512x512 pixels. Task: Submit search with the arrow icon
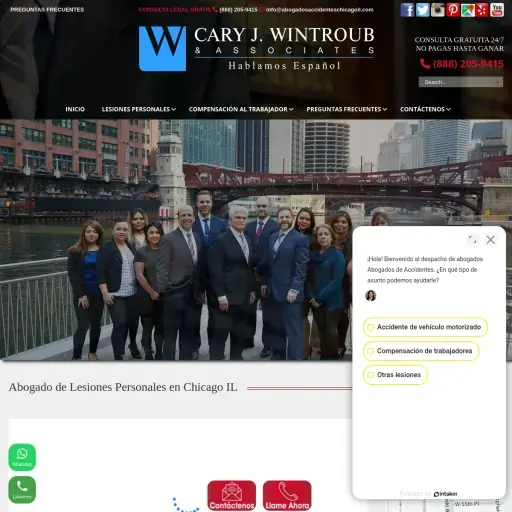tap(497, 82)
